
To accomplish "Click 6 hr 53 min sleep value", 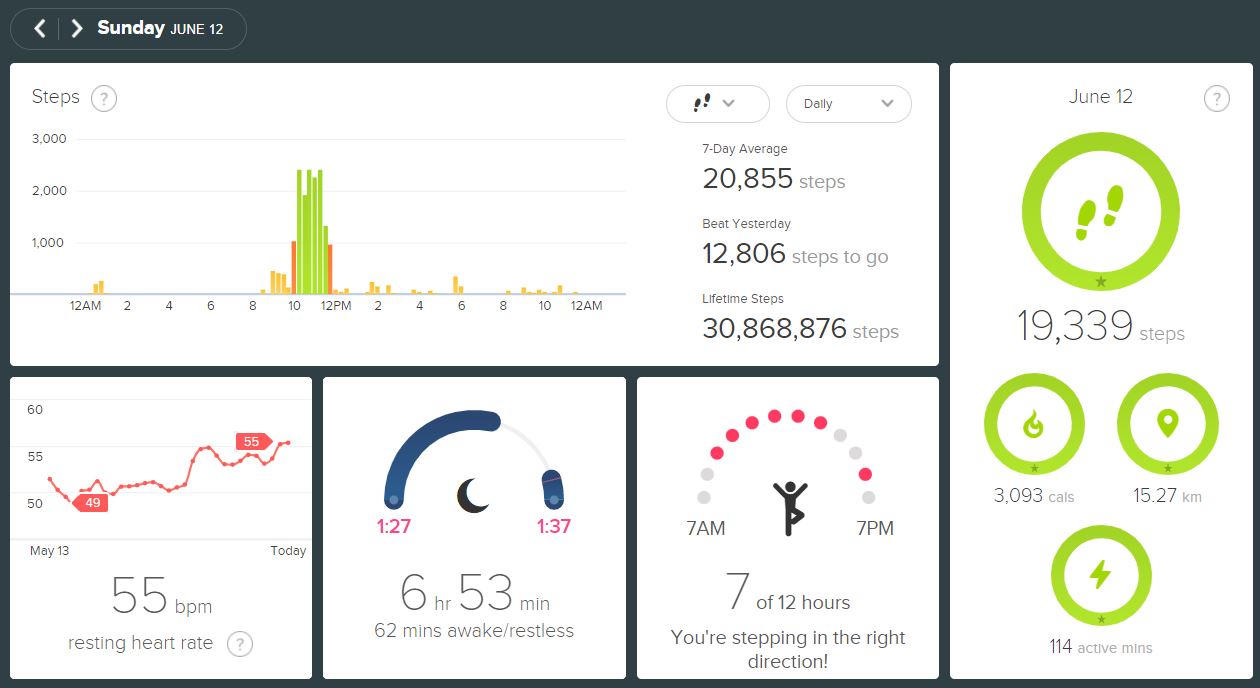I will pos(474,593).
